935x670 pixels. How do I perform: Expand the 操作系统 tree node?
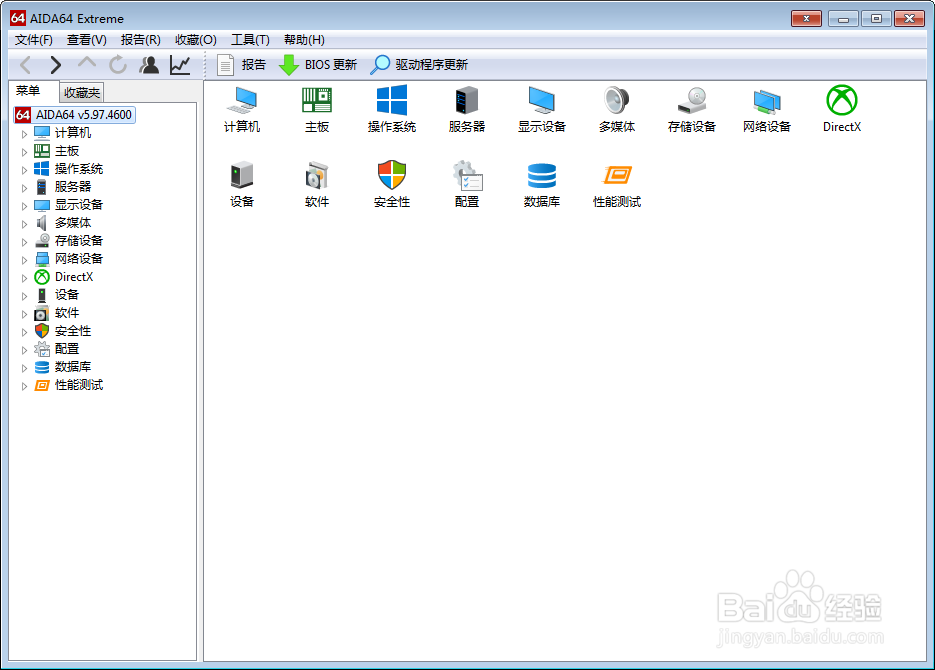pos(24,170)
